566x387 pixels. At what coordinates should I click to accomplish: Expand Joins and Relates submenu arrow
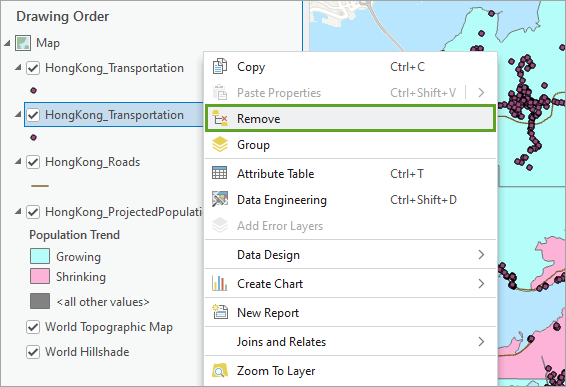point(481,341)
